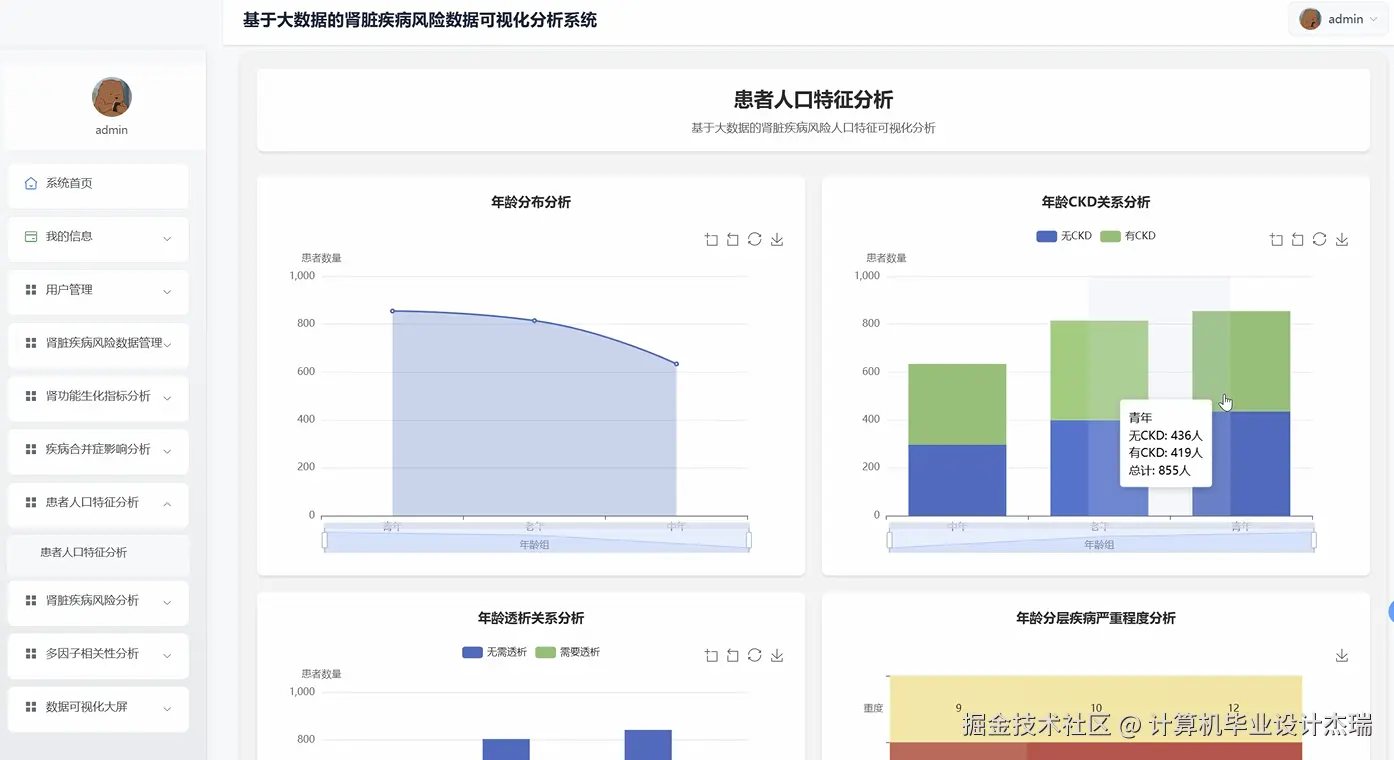Open the 患者人口特征分析 submenu page item
1394x760 pixels.
click(x=98, y=552)
